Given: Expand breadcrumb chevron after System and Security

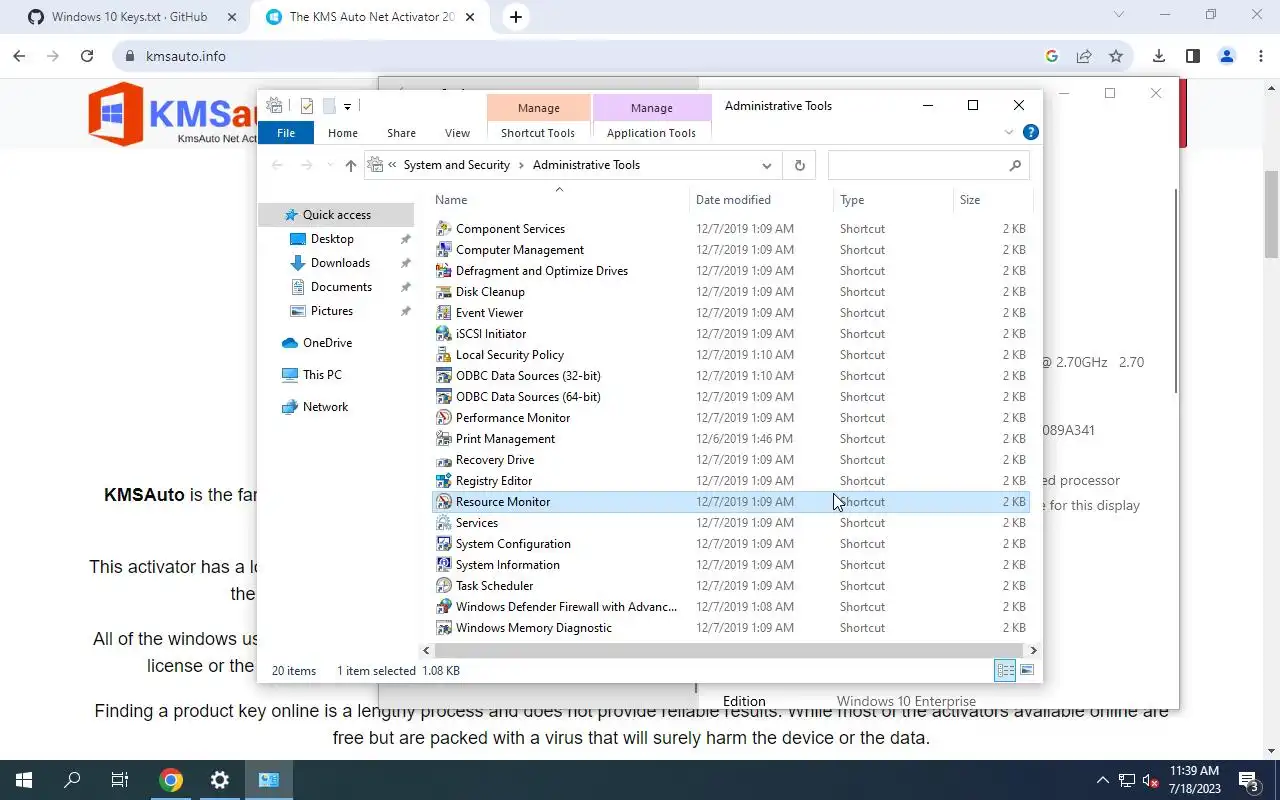Looking at the screenshot, I should 521,165.
